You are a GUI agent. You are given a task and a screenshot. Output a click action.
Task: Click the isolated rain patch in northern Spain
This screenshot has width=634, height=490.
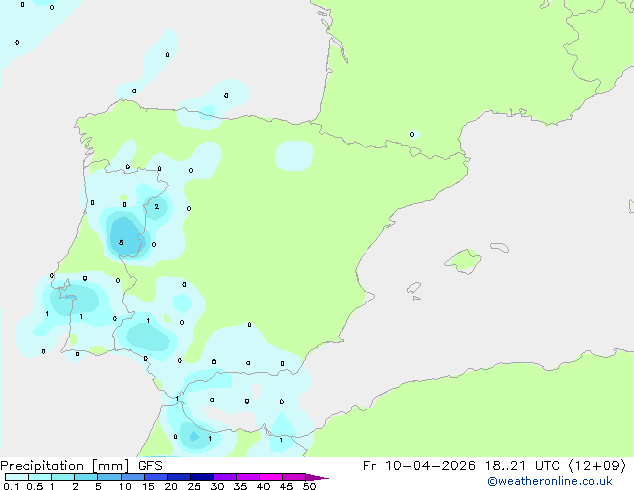coord(294,155)
